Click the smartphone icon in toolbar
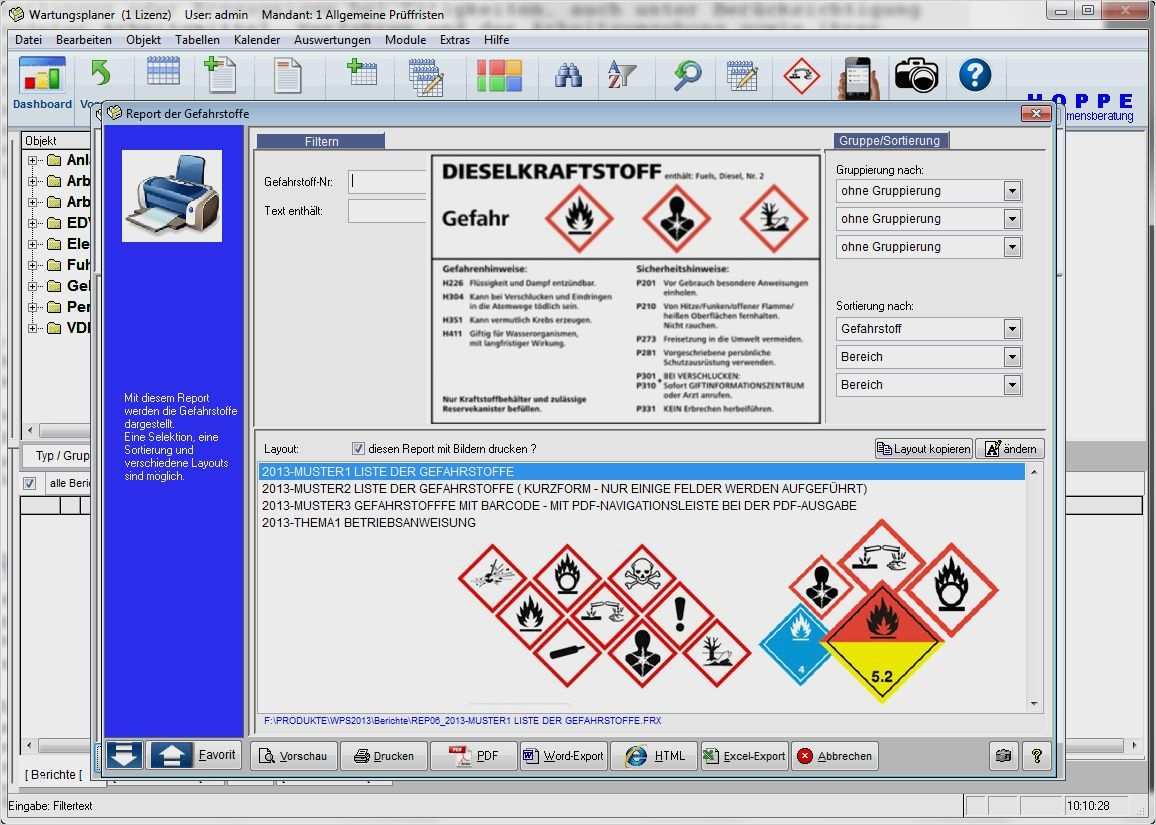Image resolution: width=1156 pixels, height=825 pixels. [858, 77]
